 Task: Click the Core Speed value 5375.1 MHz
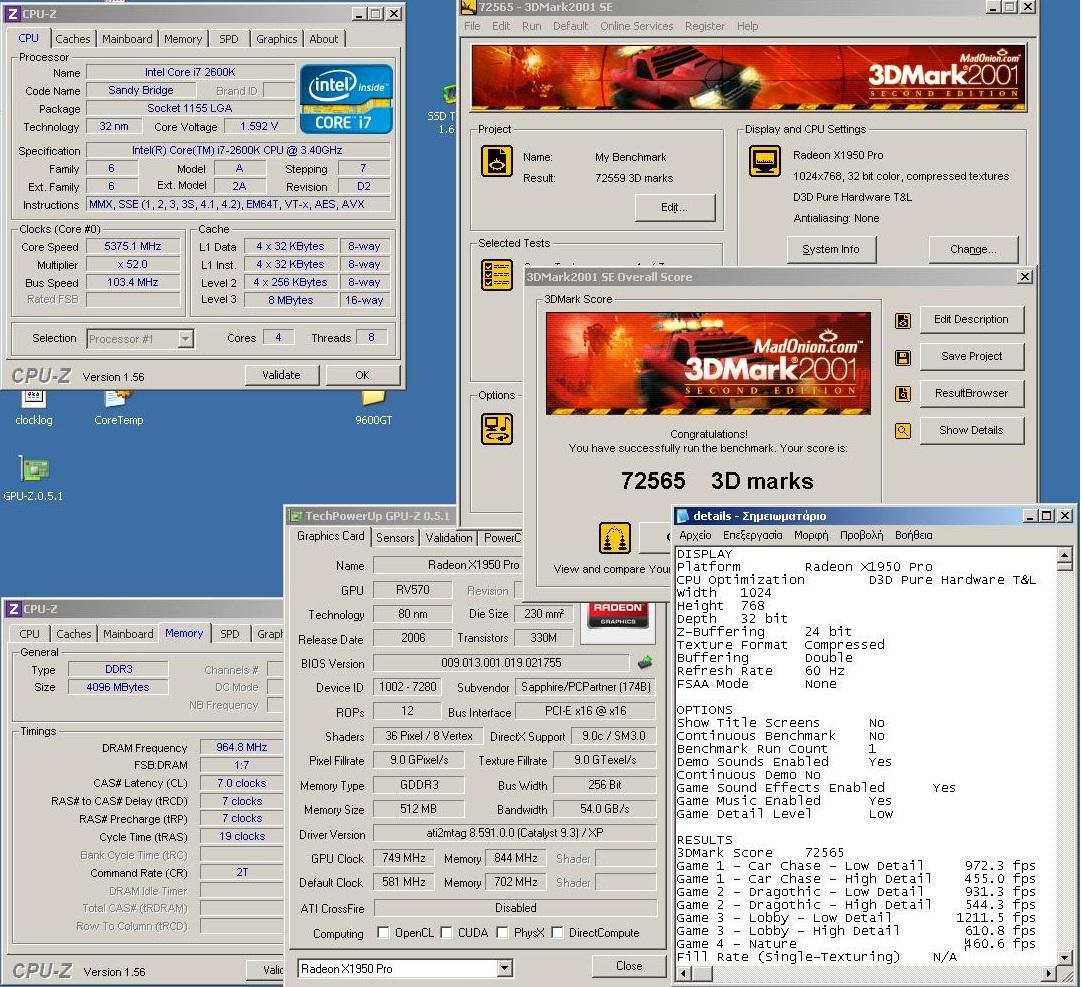(x=132, y=246)
